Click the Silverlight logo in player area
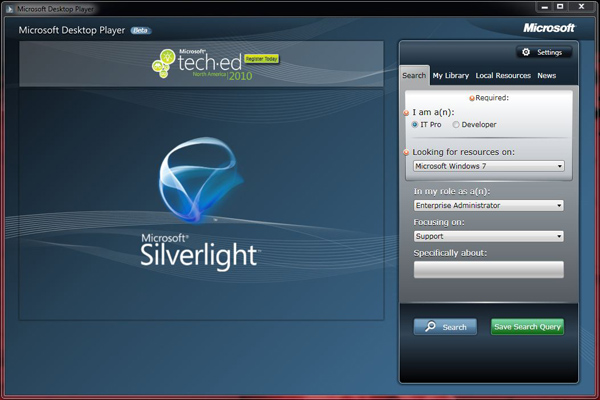Screen dimensions: 600x400 coord(201,203)
